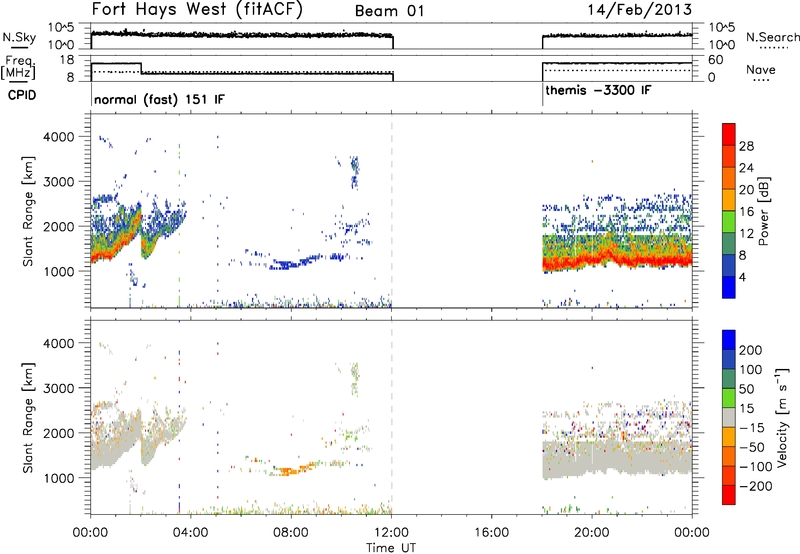
Task: Click the 'Nave' legend label
Action: coord(761,69)
